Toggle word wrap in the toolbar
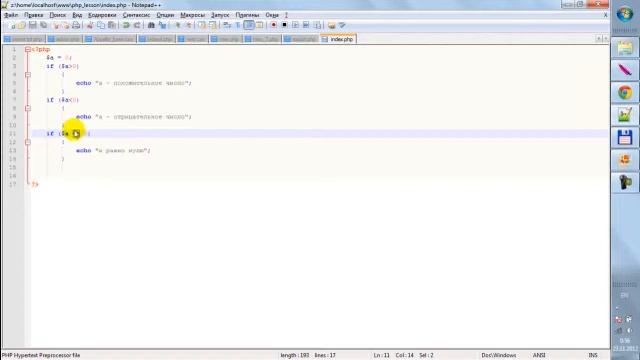This screenshot has width=640, height=360. (x=227, y=25)
